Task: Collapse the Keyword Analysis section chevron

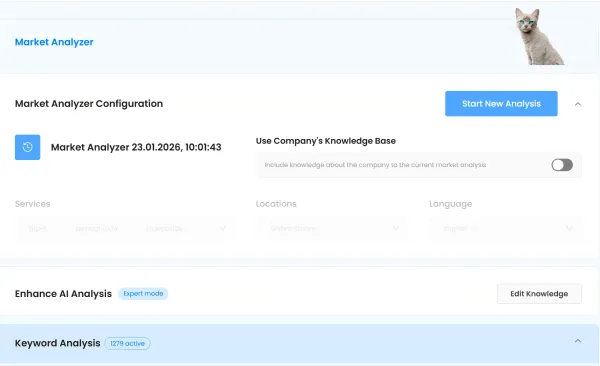Action: [578, 341]
